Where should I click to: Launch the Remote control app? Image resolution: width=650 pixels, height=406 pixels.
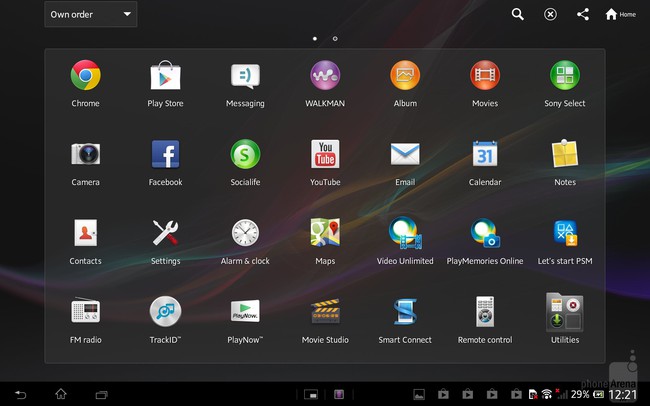point(485,311)
